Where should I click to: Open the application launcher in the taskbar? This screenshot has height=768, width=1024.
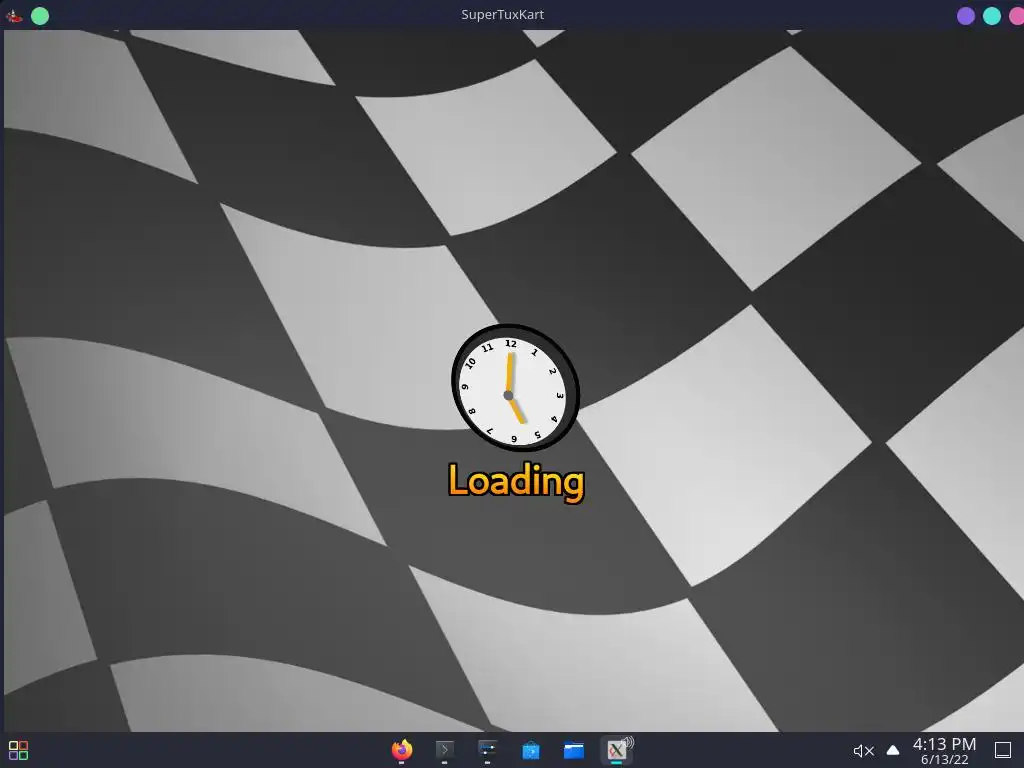point(18,750)
